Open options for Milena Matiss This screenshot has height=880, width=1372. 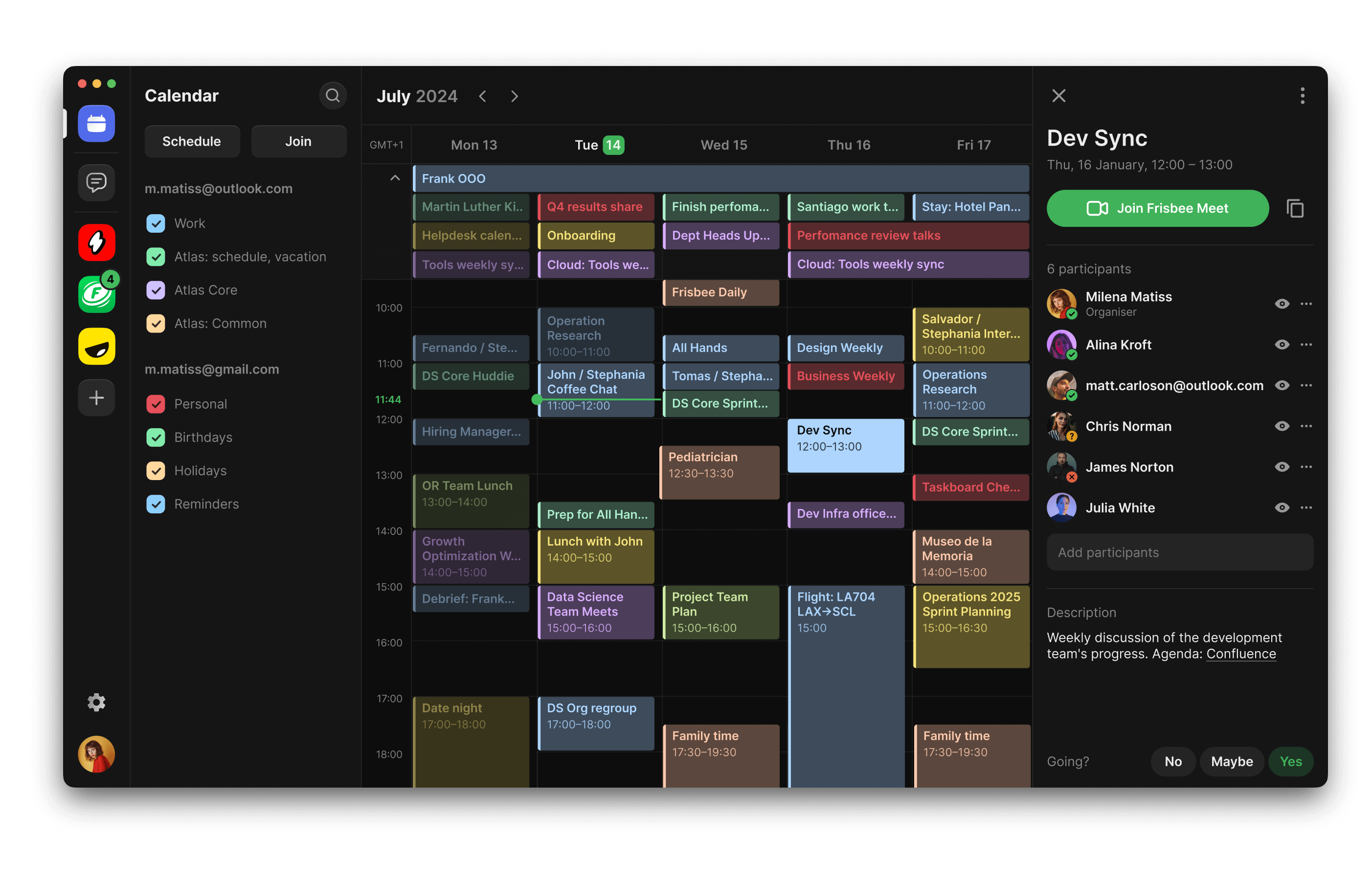(x=1305, y=304)
